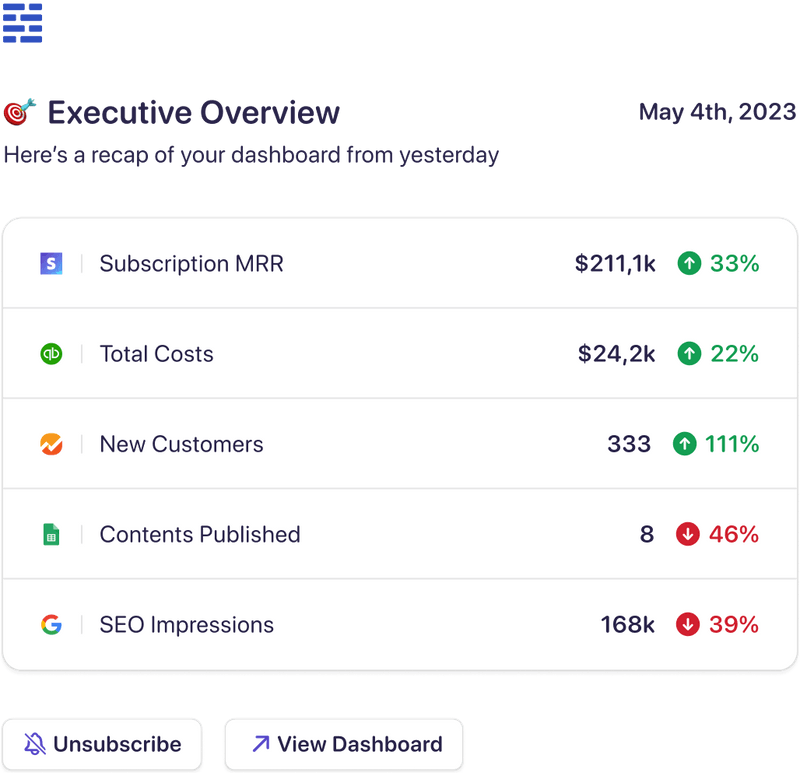Click the green 111% growth value

735,444
